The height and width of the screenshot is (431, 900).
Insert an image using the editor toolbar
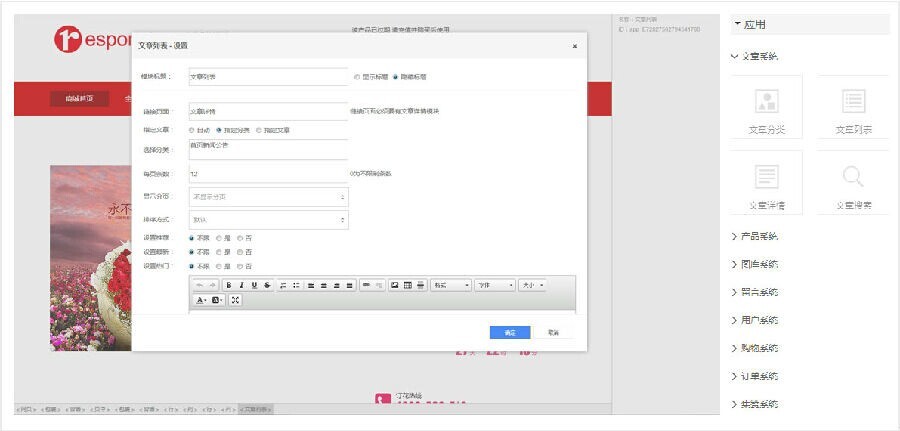394,285
